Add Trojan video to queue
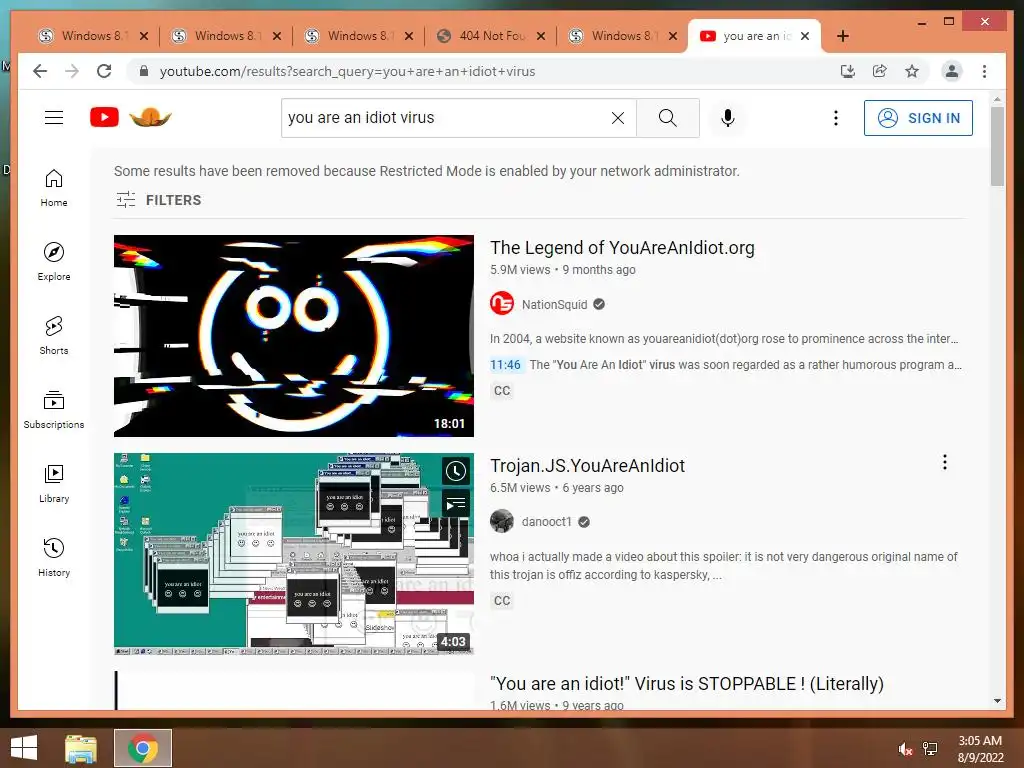 (456, 504)
